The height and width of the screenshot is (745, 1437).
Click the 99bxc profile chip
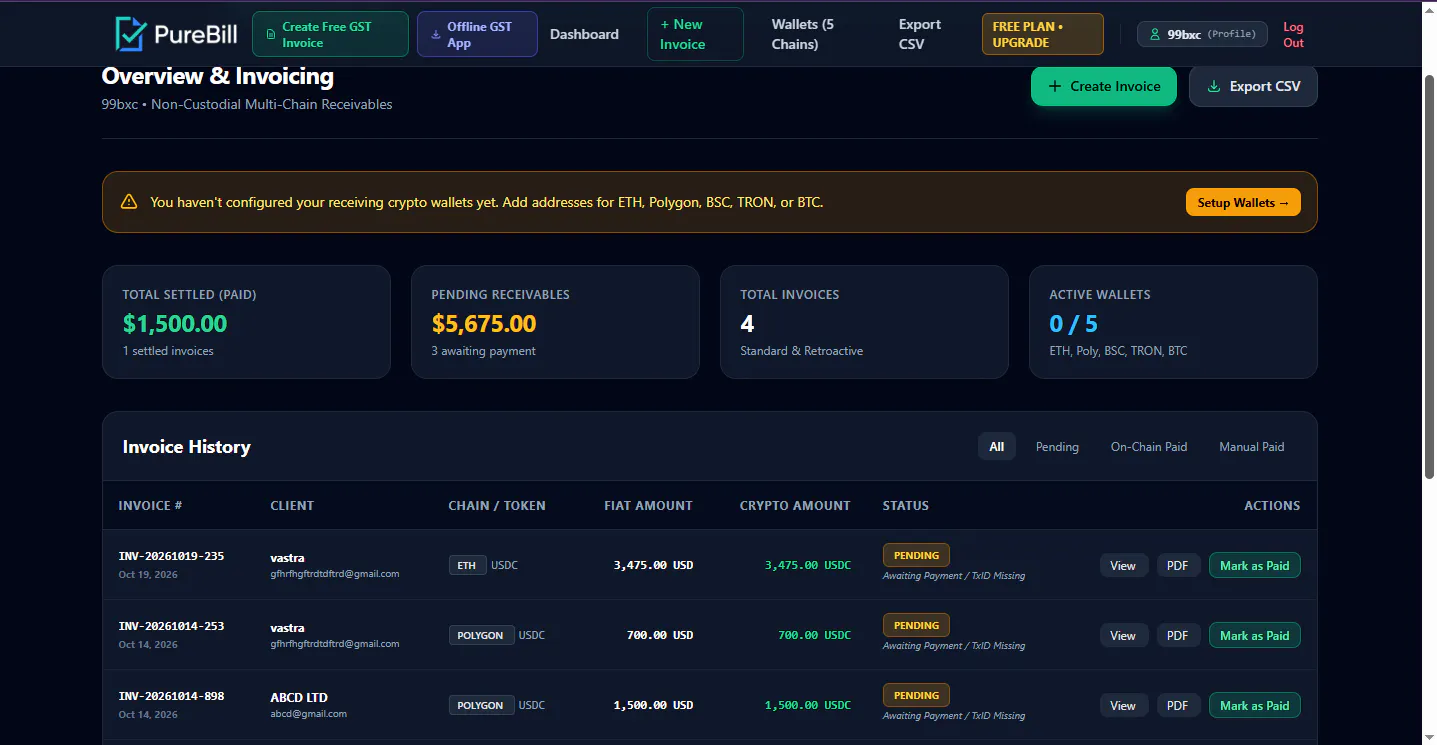click(1202, 34)
